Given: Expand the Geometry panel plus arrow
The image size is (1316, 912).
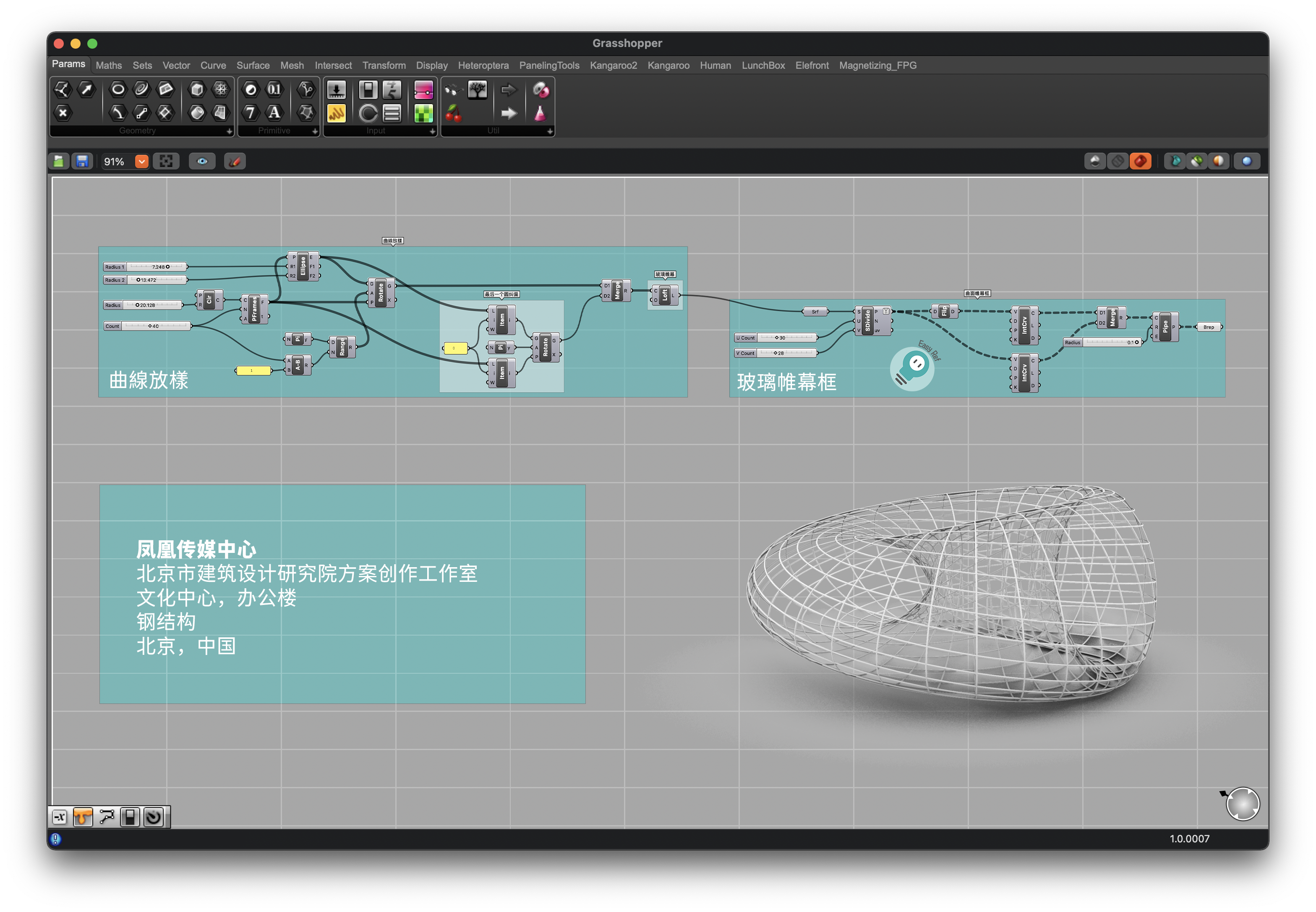Looking at the screenshot, I should [229, 131].
